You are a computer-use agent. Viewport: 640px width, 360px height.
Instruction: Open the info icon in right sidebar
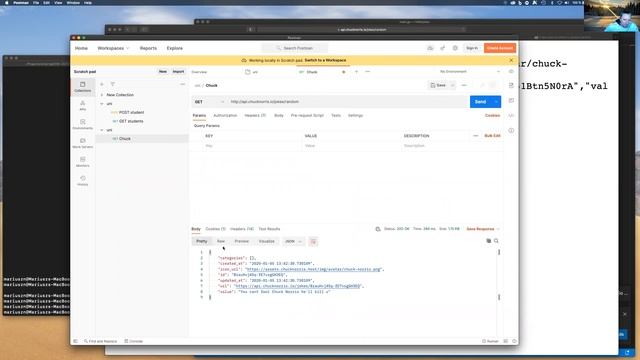coord(511,131)
